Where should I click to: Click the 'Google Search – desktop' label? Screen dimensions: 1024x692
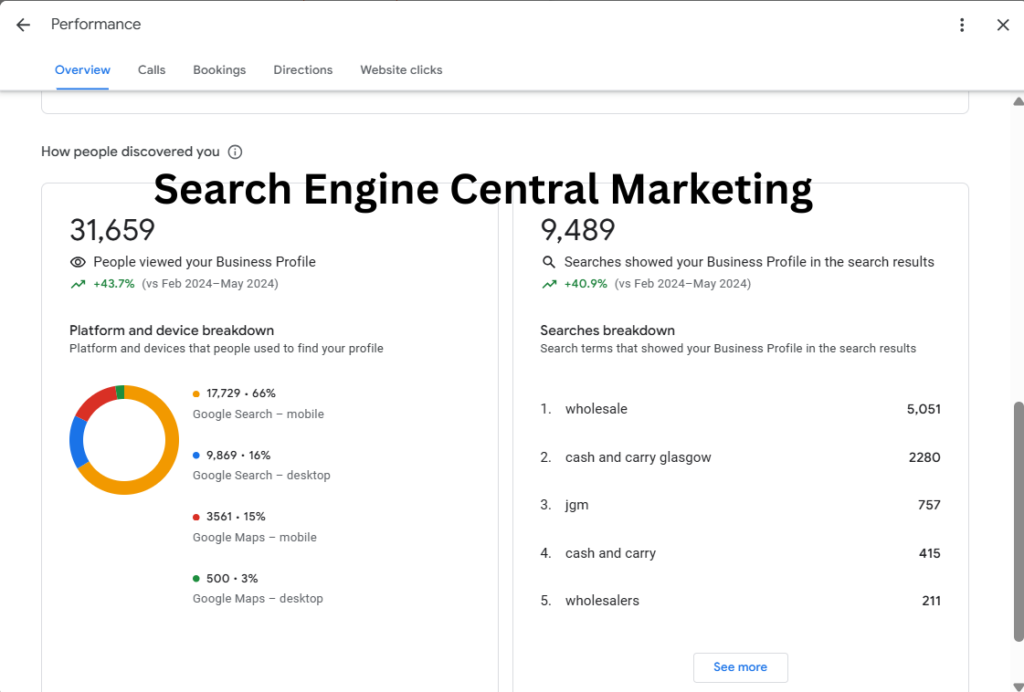click(261, 475)
